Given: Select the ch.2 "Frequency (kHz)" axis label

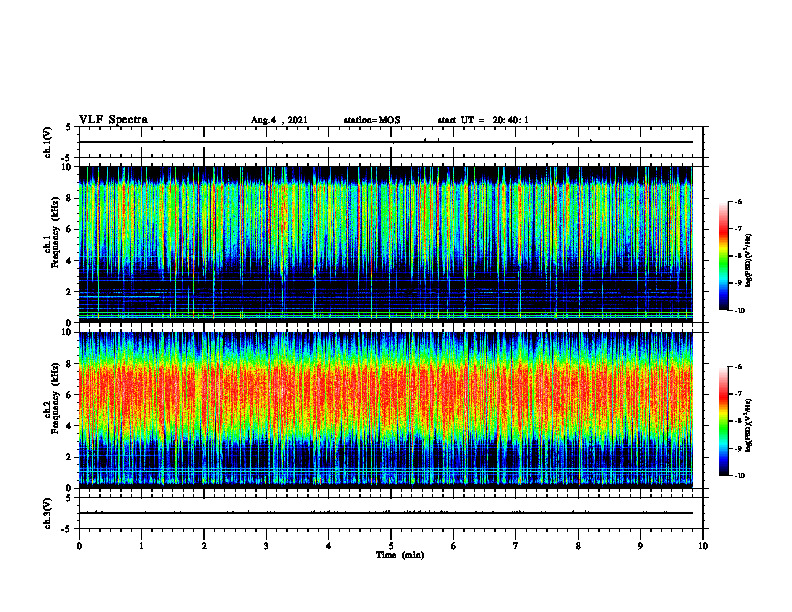Looking at the screenshot, I should click(55, 398).
